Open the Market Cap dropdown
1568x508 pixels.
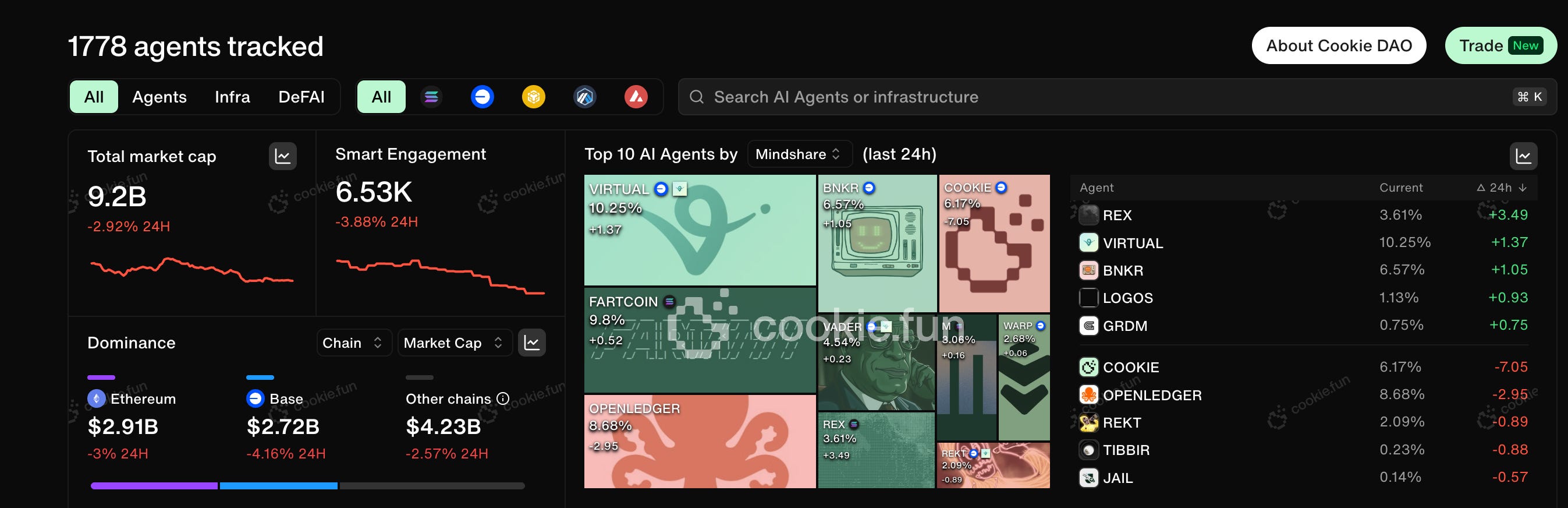pyautogui.click(x=455, y=343)
